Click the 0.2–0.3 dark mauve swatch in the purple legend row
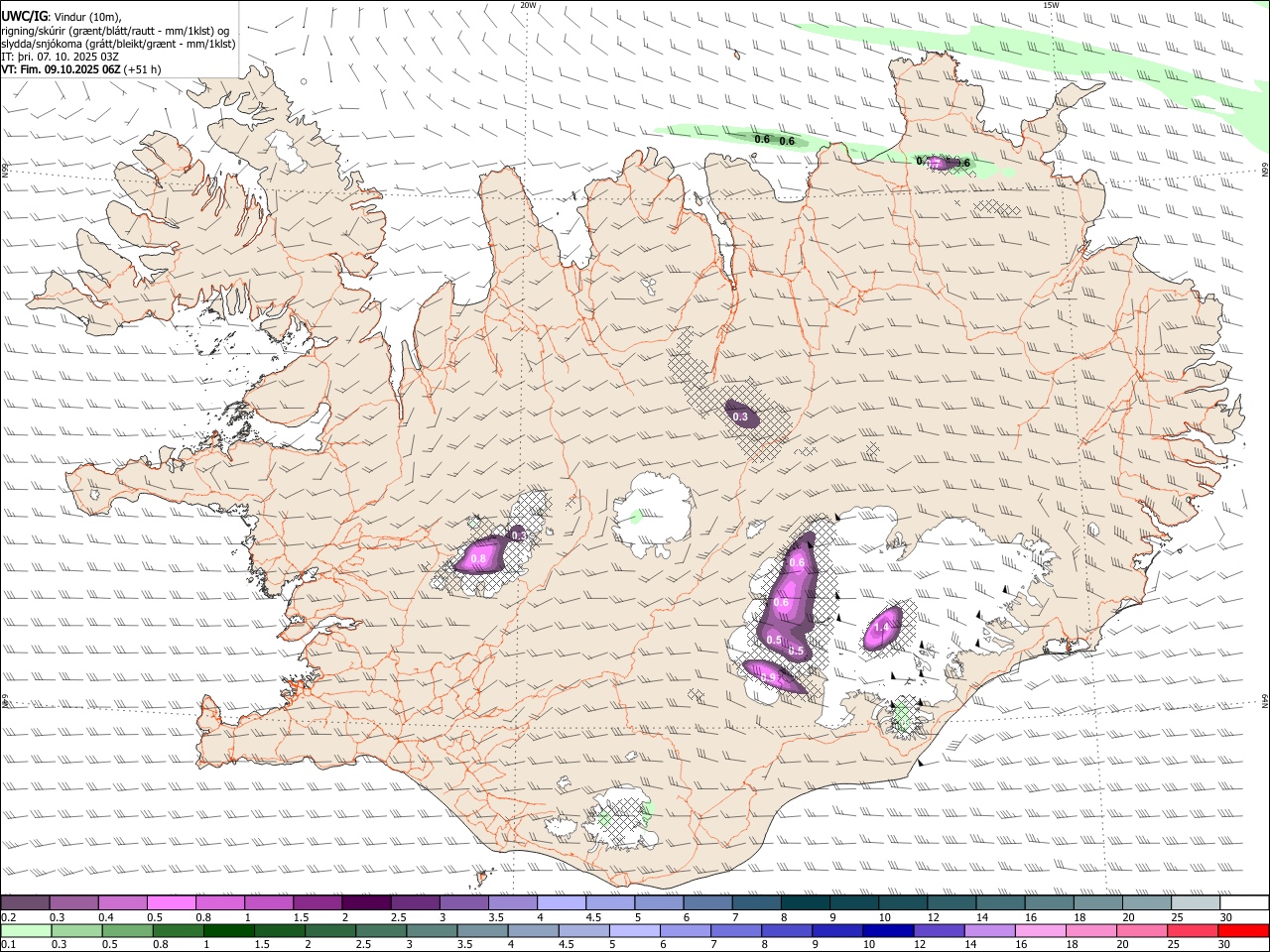The width and height of the screenshot is (1270, 952). [25, 902]
